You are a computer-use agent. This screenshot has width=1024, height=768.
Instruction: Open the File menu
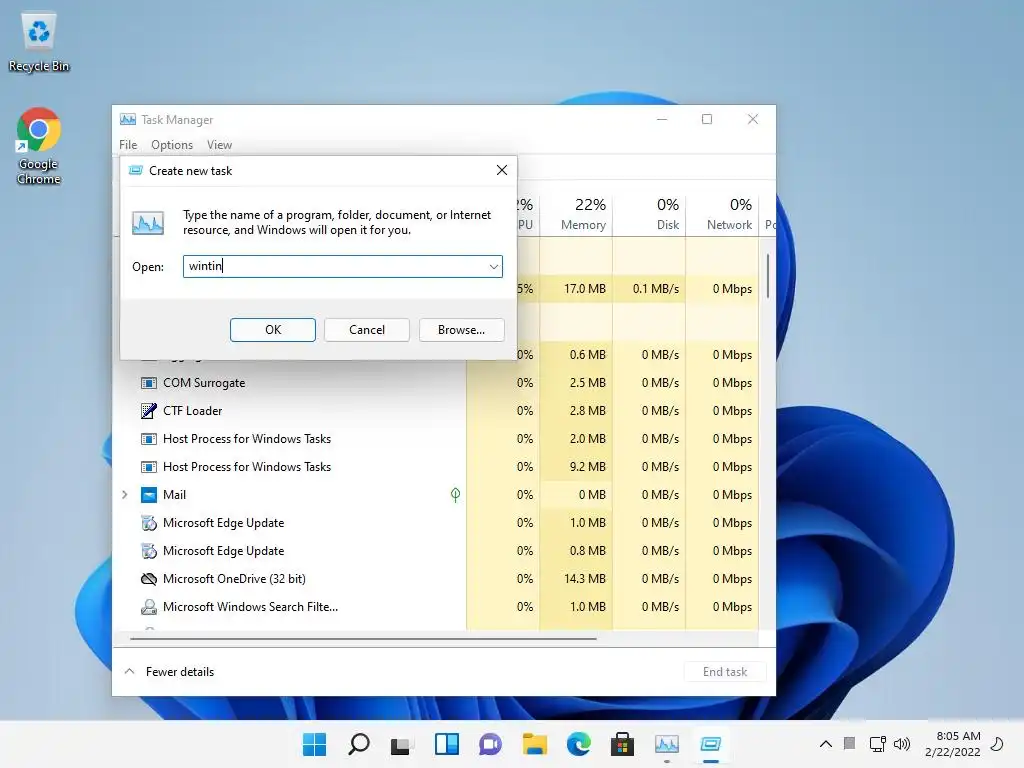point(128,145)
